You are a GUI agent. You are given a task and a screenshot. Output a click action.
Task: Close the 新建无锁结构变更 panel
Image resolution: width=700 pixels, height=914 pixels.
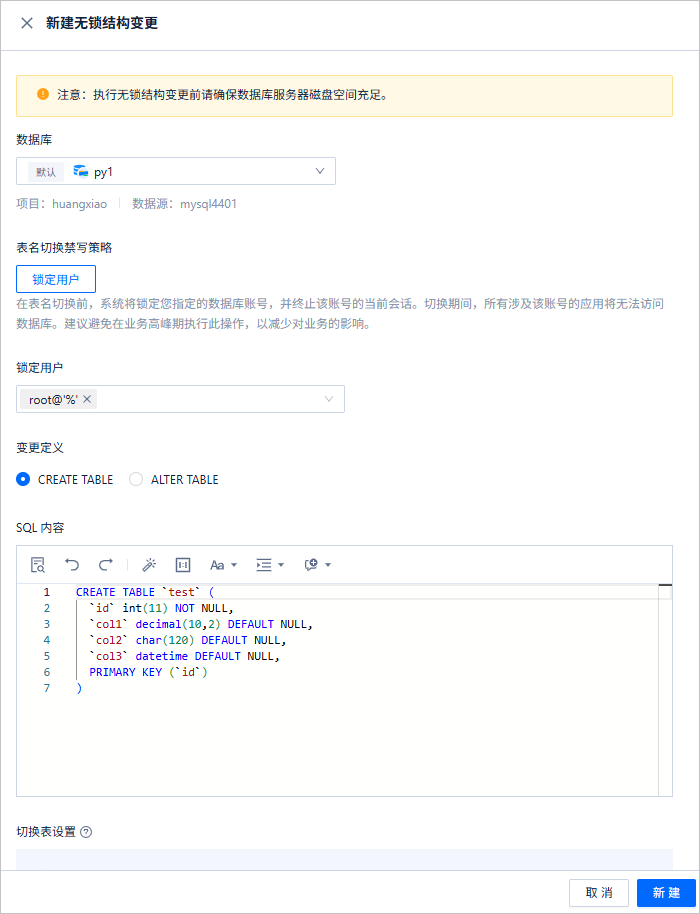tap(27, 23)
